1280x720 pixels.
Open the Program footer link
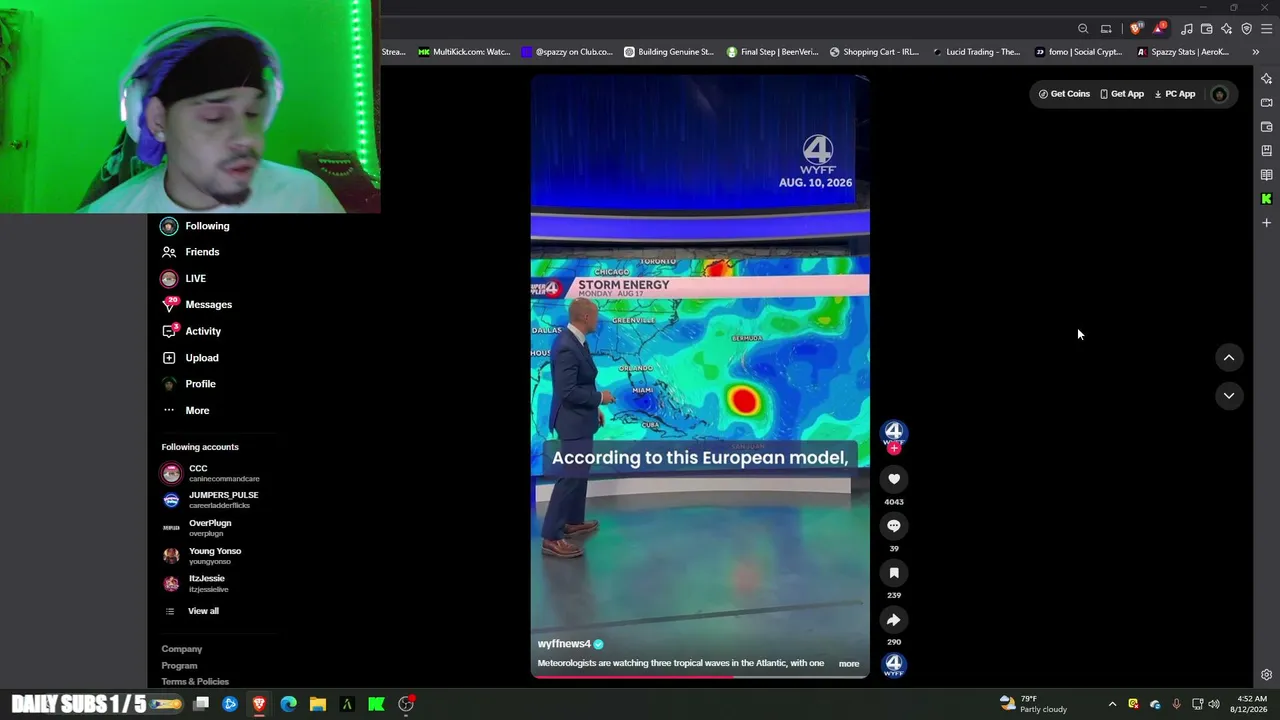click(x=179, y=666)
